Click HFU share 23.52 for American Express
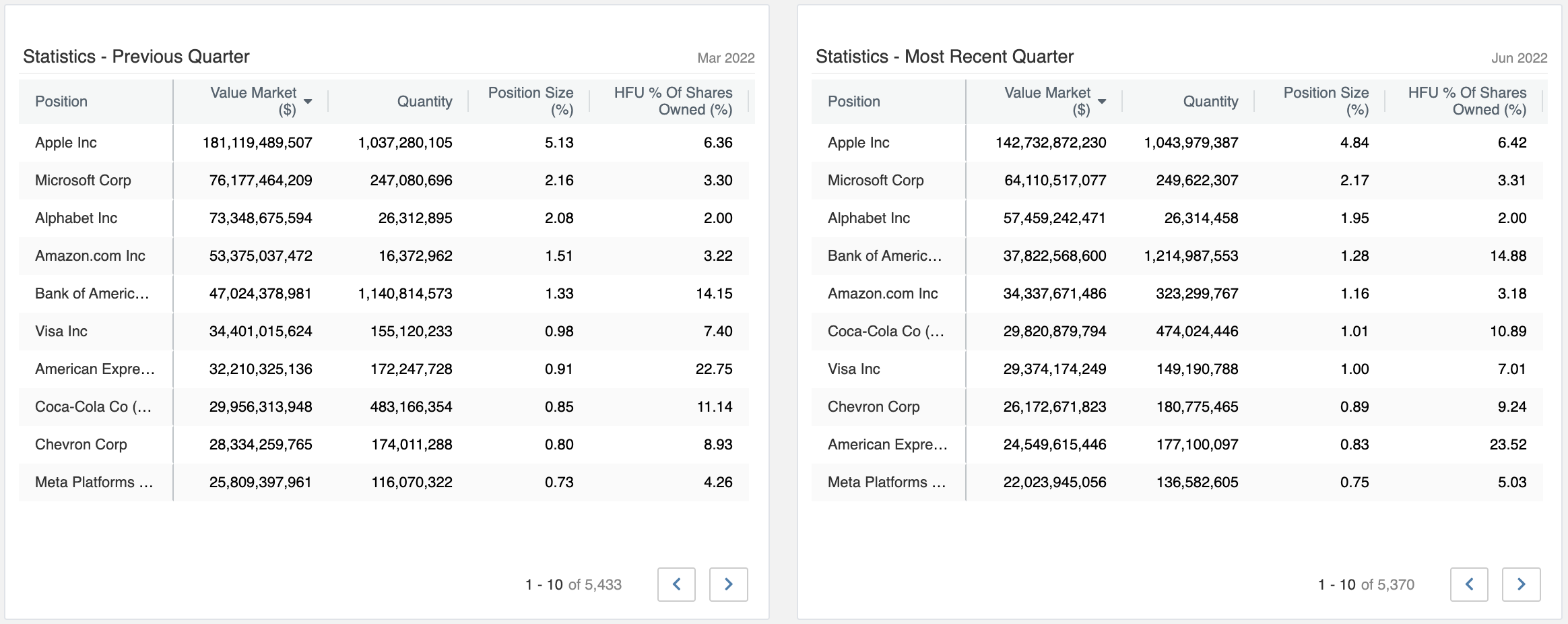This screenshot has width=1568, height=624. tap(1508, 445)
